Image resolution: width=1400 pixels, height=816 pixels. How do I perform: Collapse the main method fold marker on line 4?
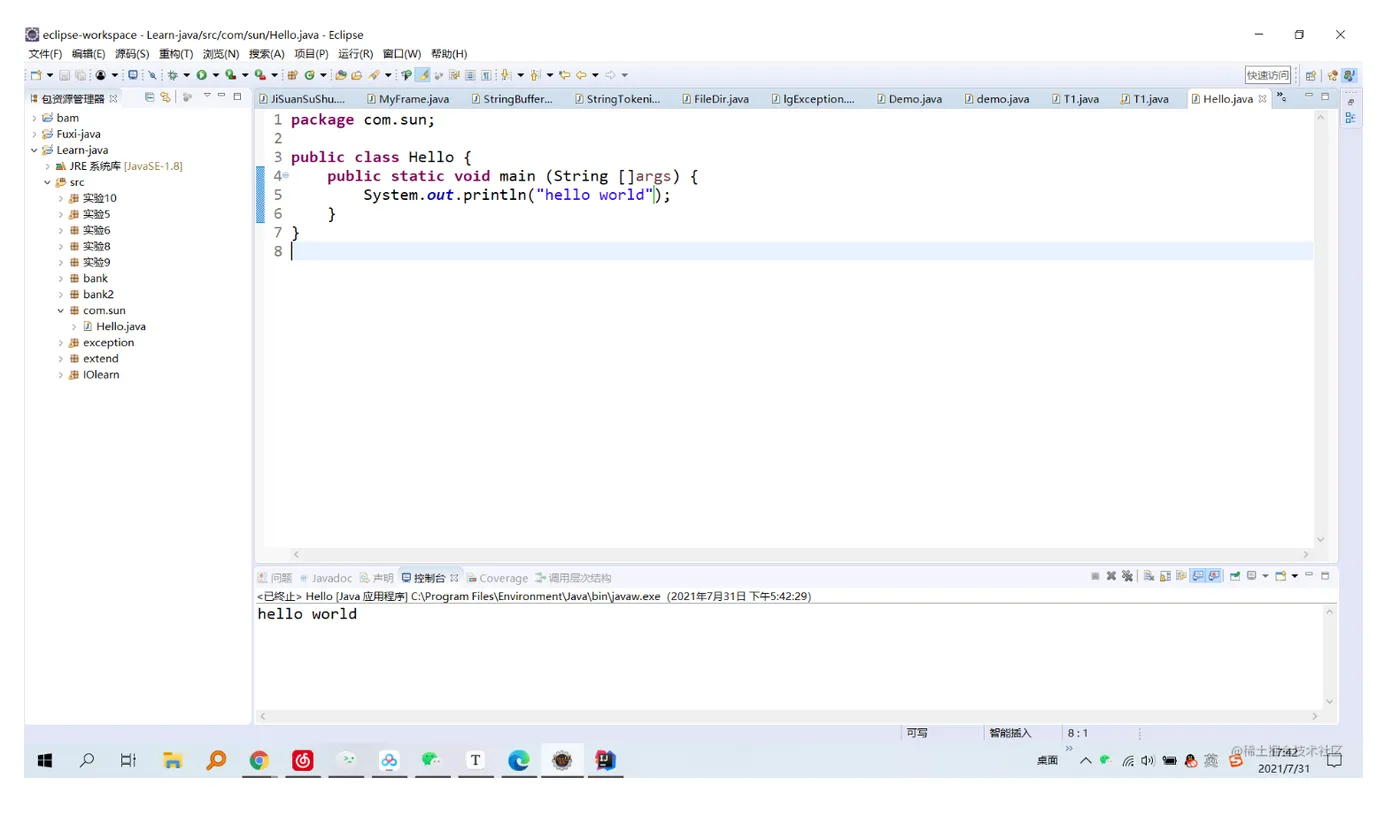pyautogui.click(x=286, y=176)
